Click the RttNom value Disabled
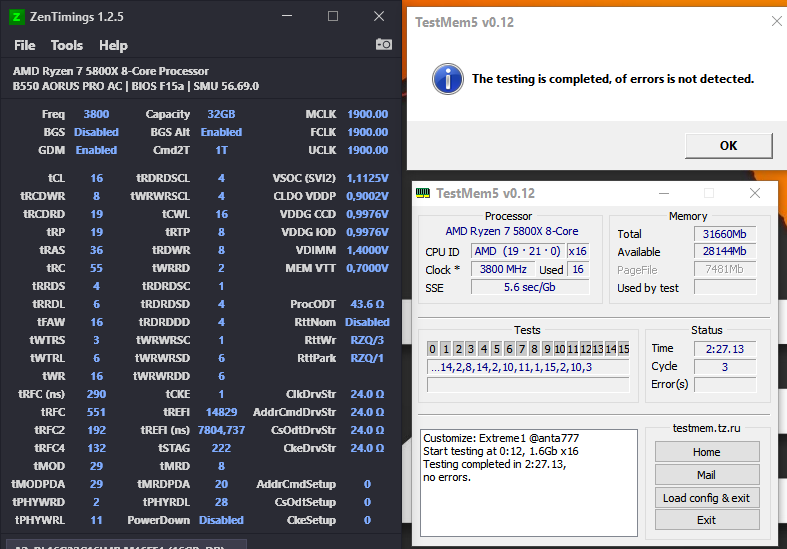Image resolution: width=787 pixels, height=549 pixels. (x=367, y=322)
